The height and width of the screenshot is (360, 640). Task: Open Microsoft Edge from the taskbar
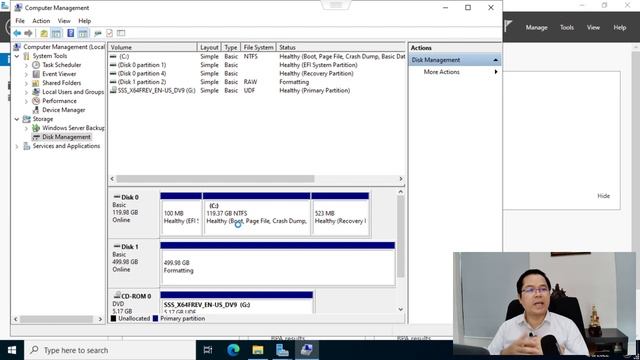(233, 350)
